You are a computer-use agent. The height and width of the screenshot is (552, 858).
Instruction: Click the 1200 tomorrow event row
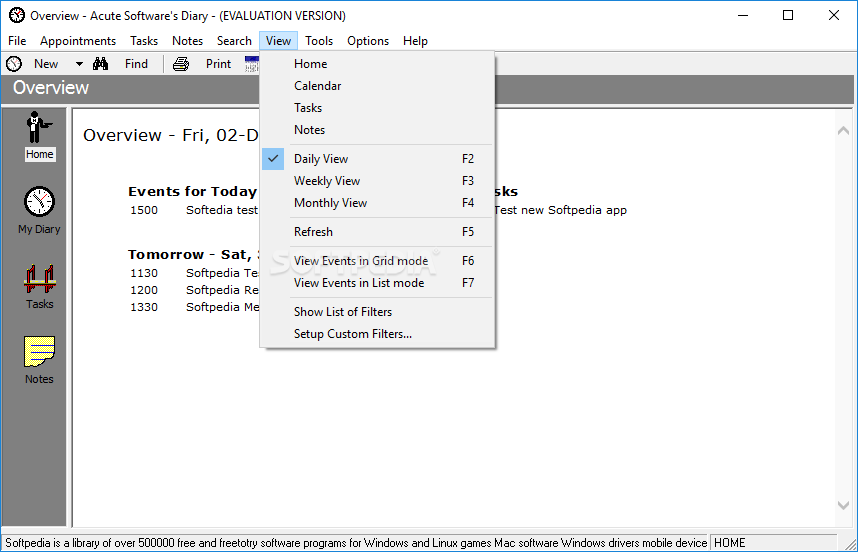pos(195,290)
